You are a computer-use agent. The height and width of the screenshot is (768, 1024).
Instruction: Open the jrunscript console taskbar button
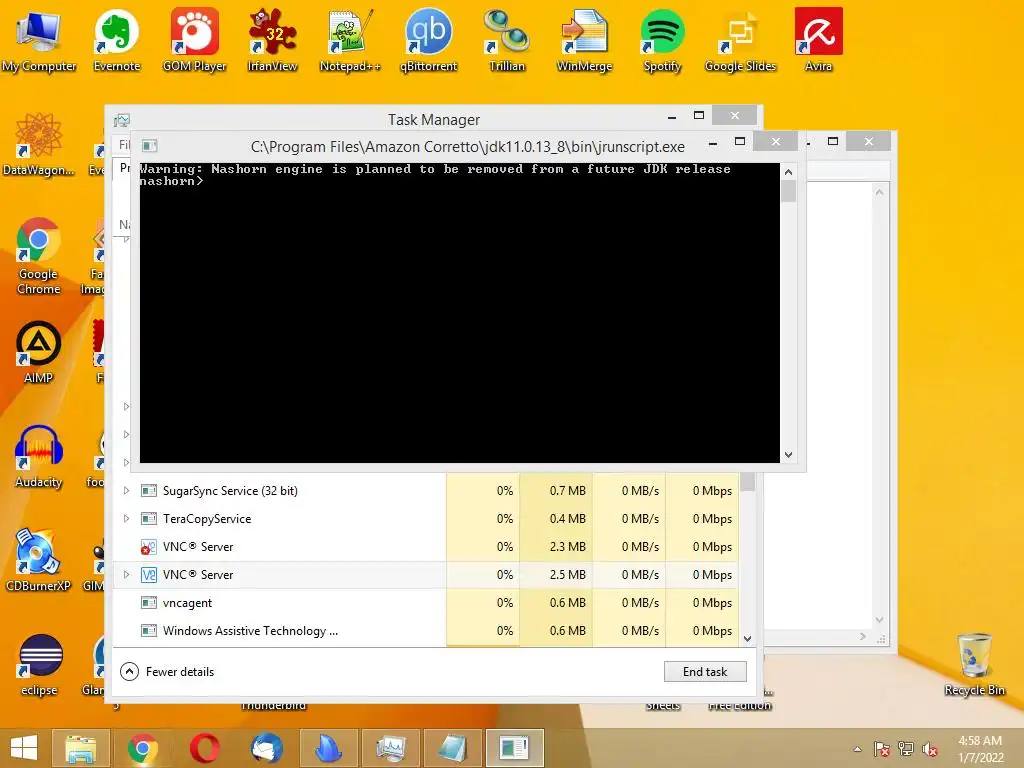coord(515,748)
